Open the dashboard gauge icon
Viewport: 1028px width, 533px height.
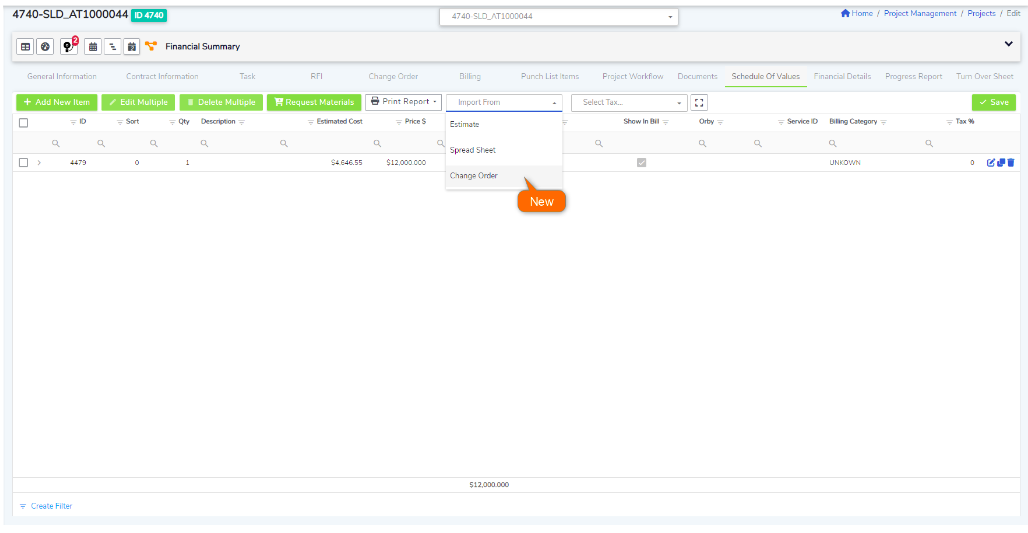pyautogui.click(x=45, y=47)
